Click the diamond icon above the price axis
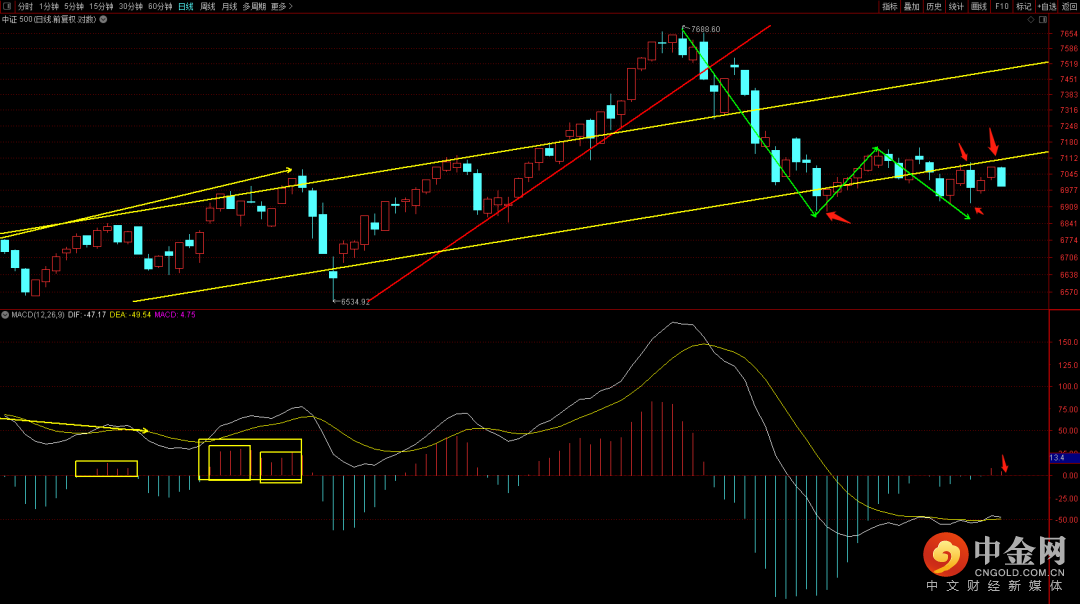The height and width of the screenshot is (604, 1080). [x=1031, y=19]
